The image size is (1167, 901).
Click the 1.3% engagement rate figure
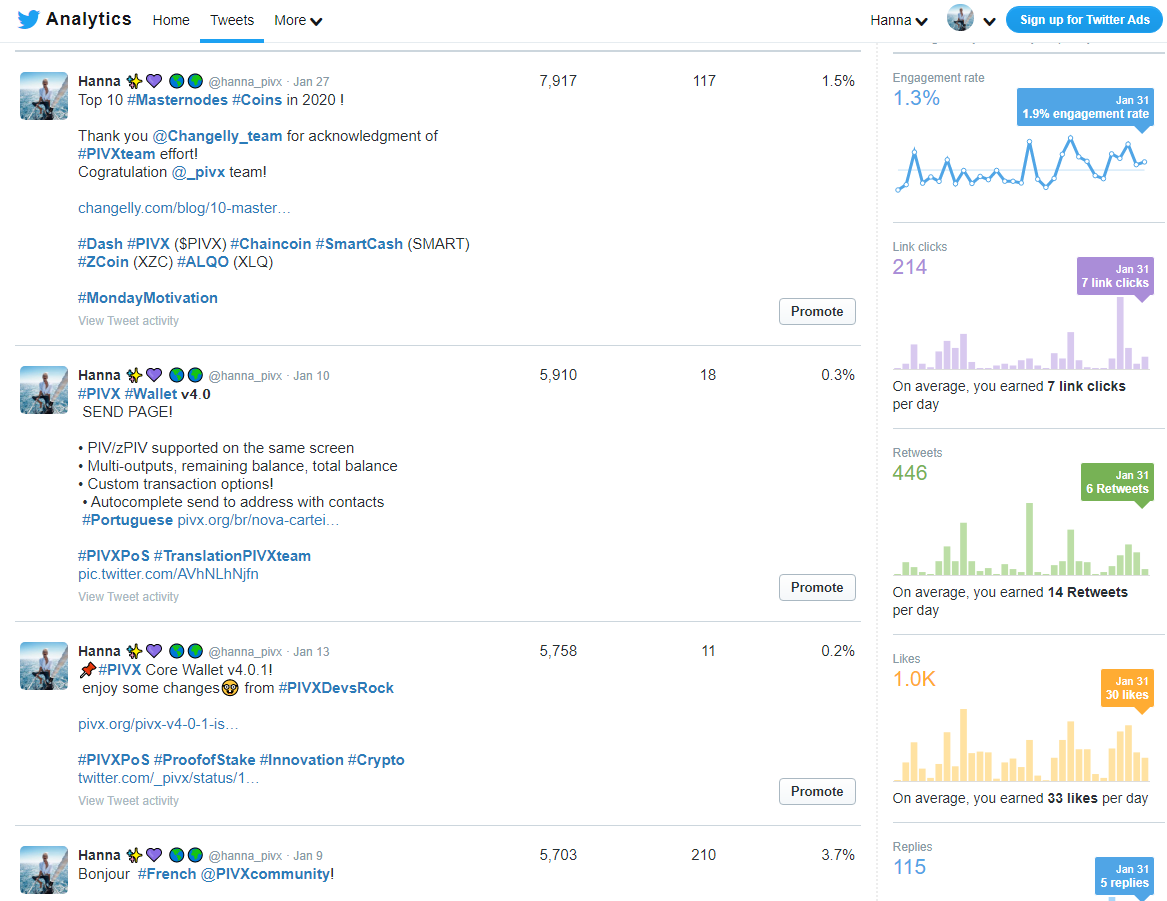(916, 98)
